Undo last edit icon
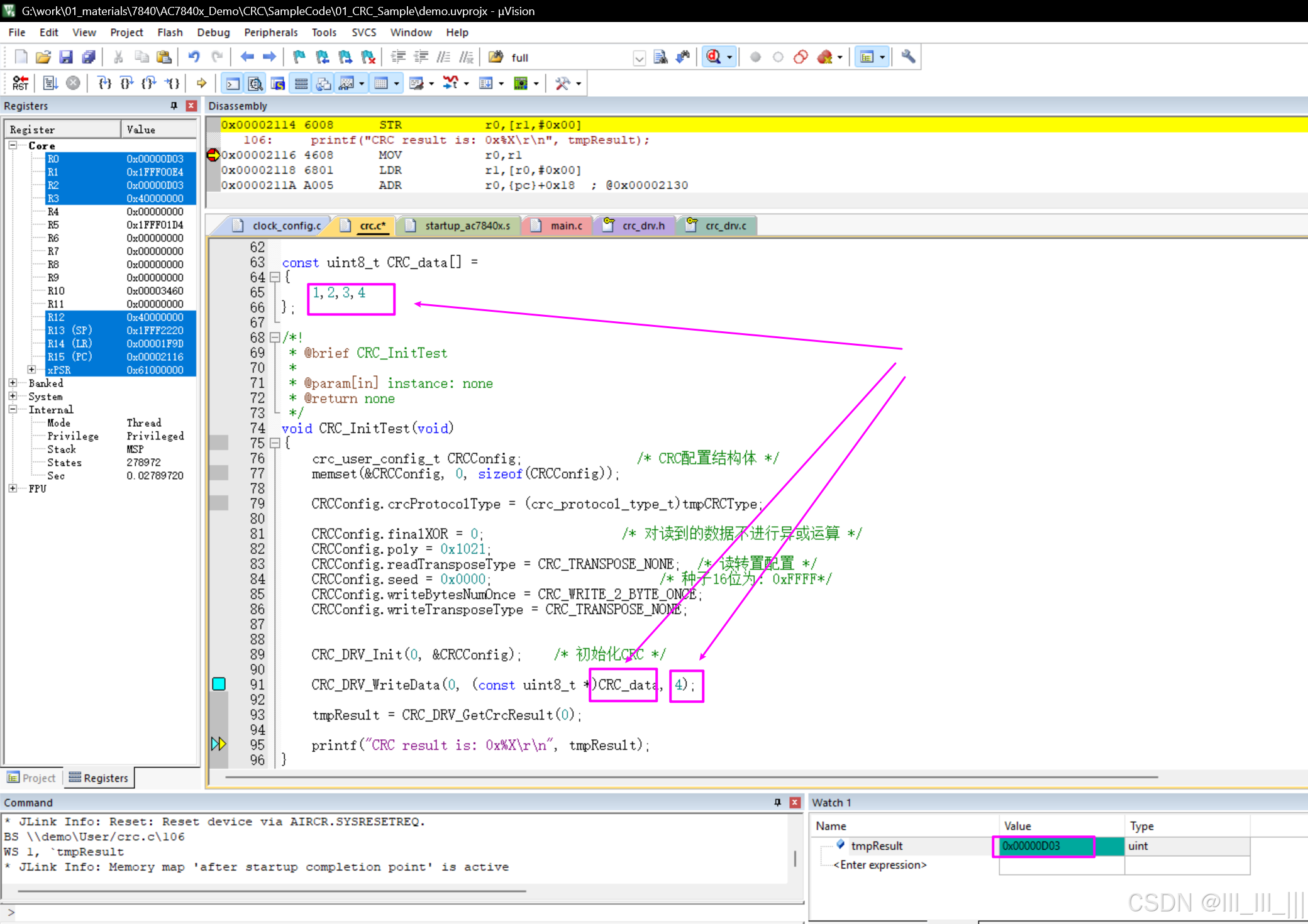This screenshot has height=924, width=1308. pos(194,57)
